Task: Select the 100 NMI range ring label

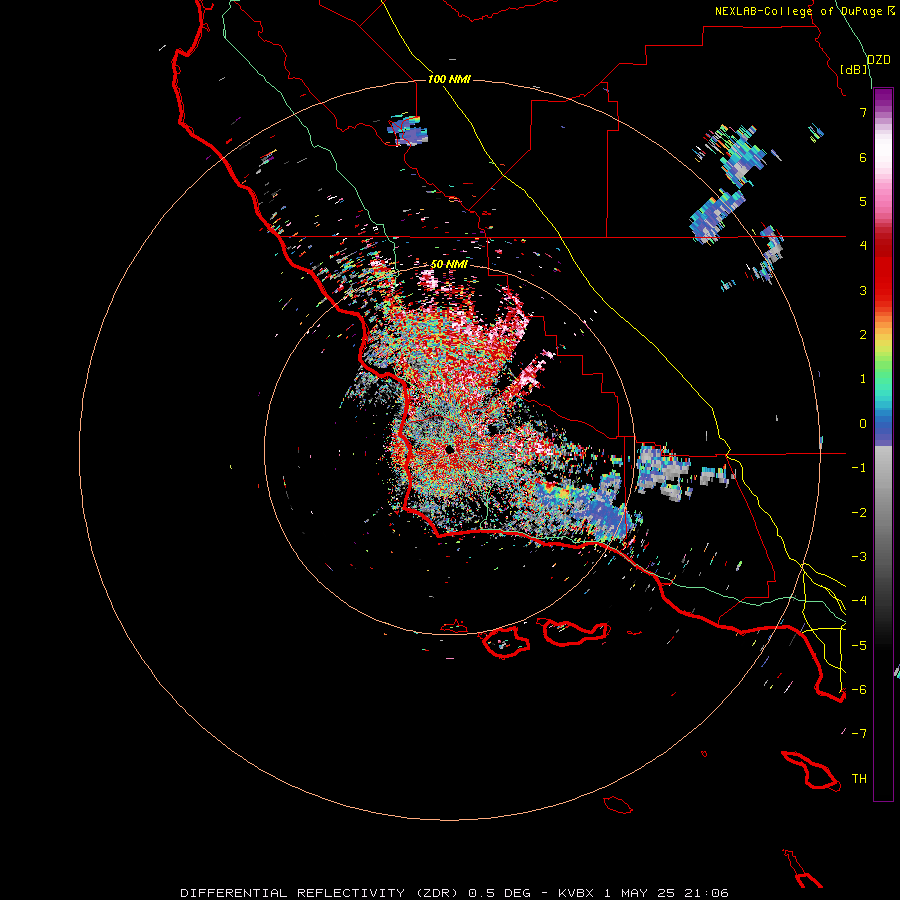Action: coord(449,79)
